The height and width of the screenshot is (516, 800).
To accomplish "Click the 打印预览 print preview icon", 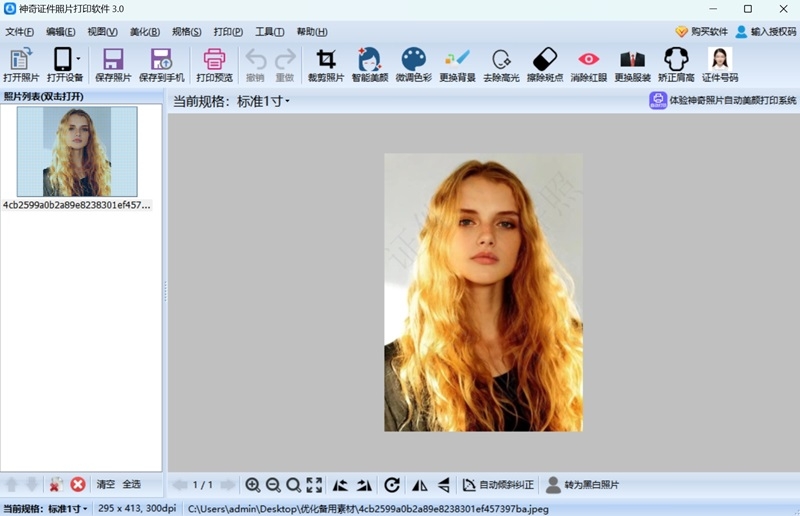I will pyautogui.click(x=214, y=60).
